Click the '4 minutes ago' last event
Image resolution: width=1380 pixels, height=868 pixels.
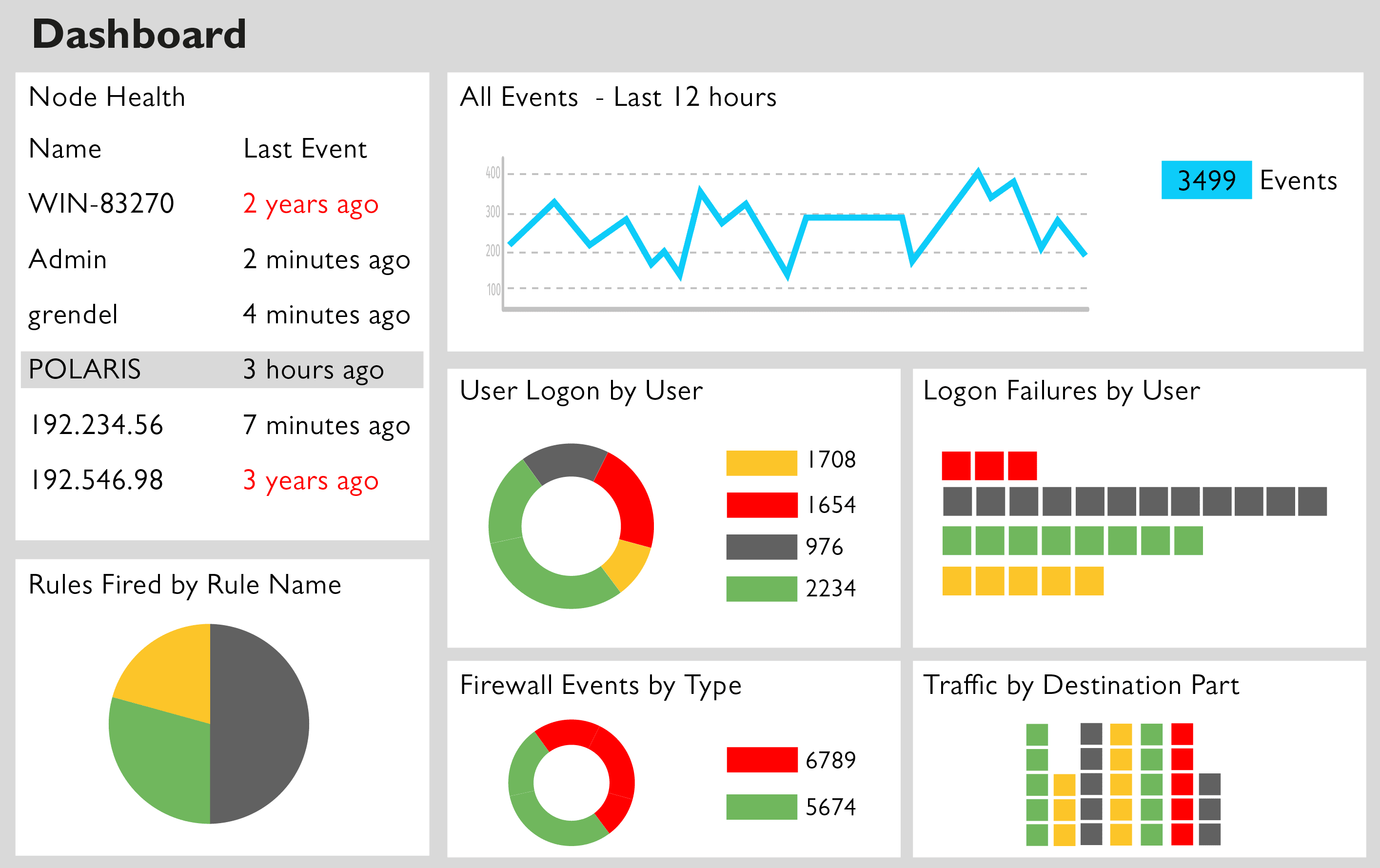[x=327, y=316]
